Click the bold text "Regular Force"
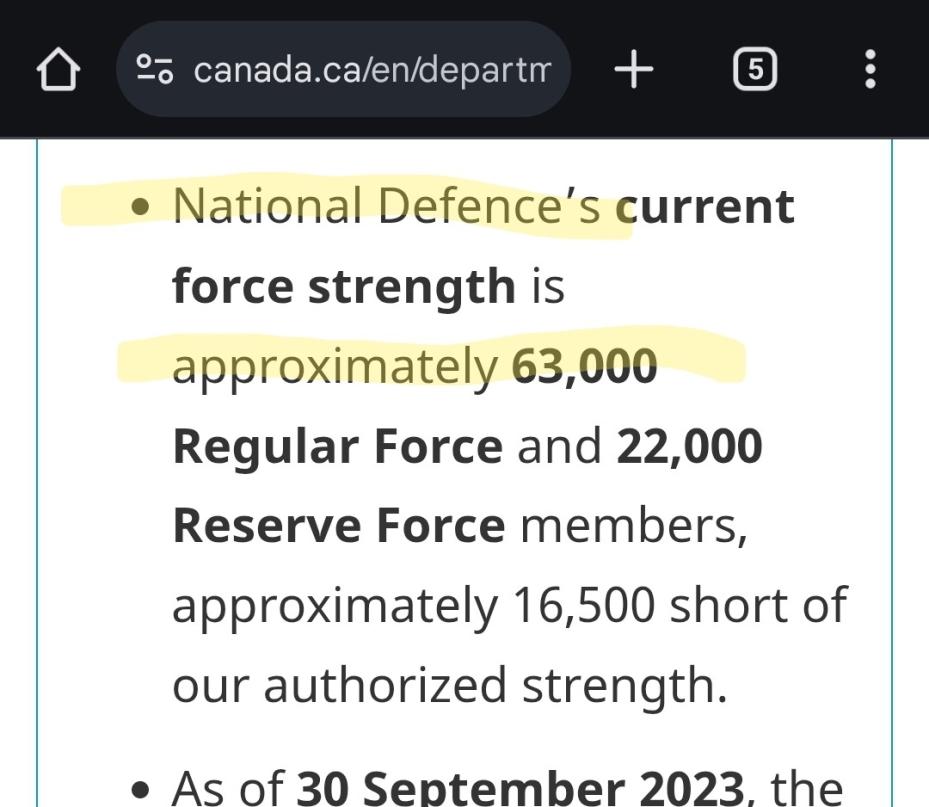 click(337, 446)
